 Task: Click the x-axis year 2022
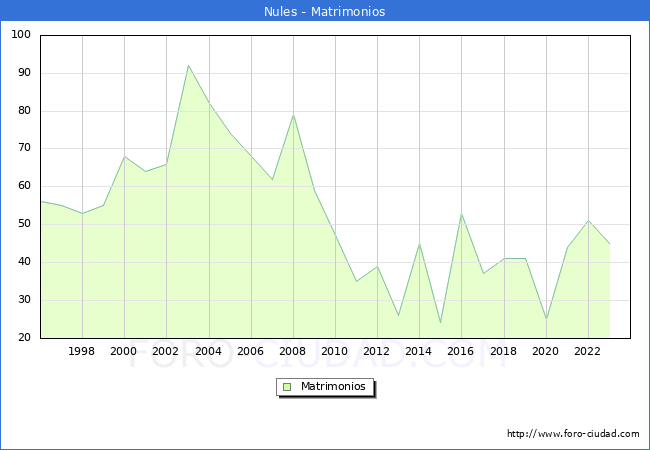587,351
